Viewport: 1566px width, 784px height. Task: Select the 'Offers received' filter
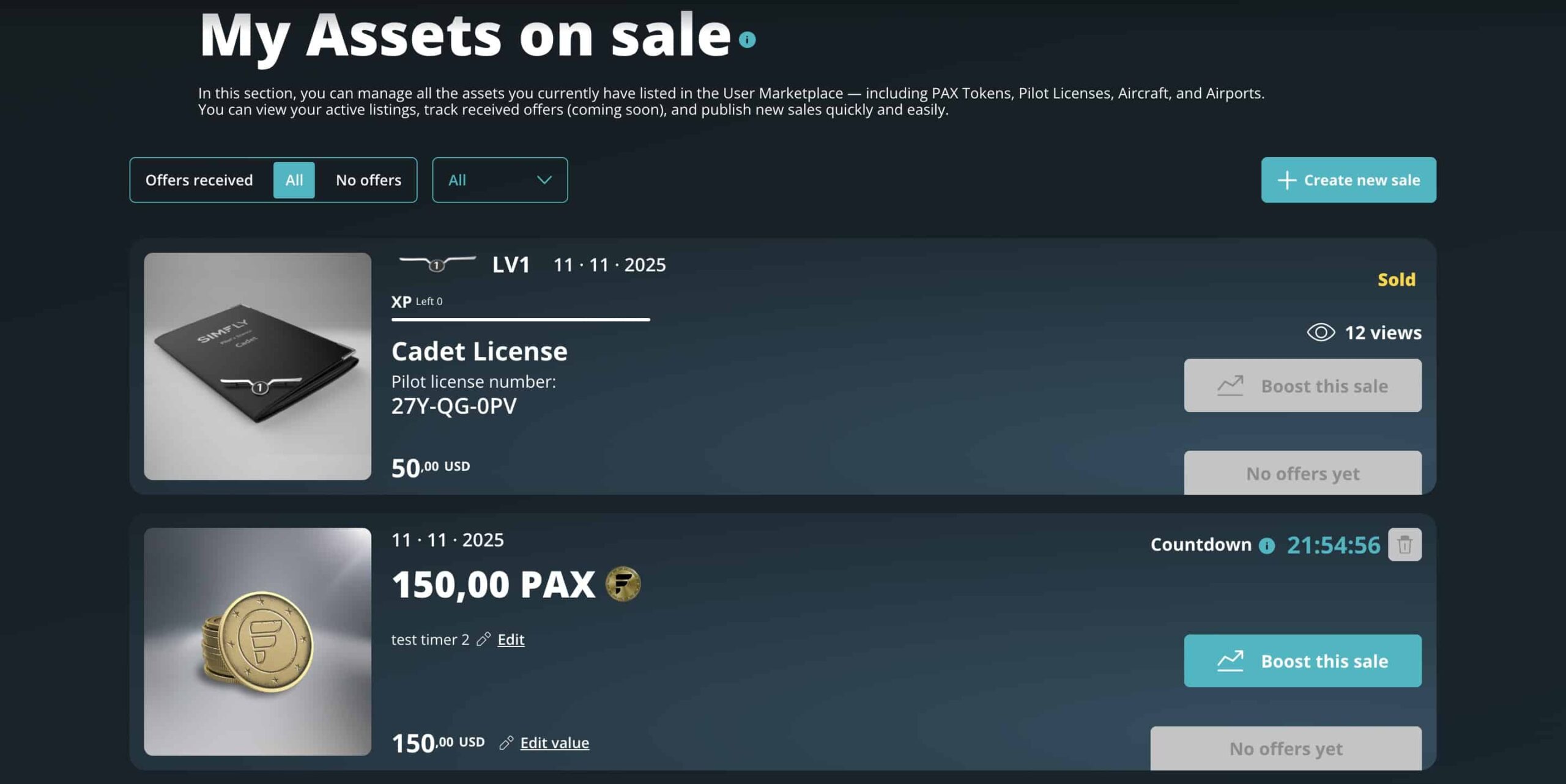199,179
